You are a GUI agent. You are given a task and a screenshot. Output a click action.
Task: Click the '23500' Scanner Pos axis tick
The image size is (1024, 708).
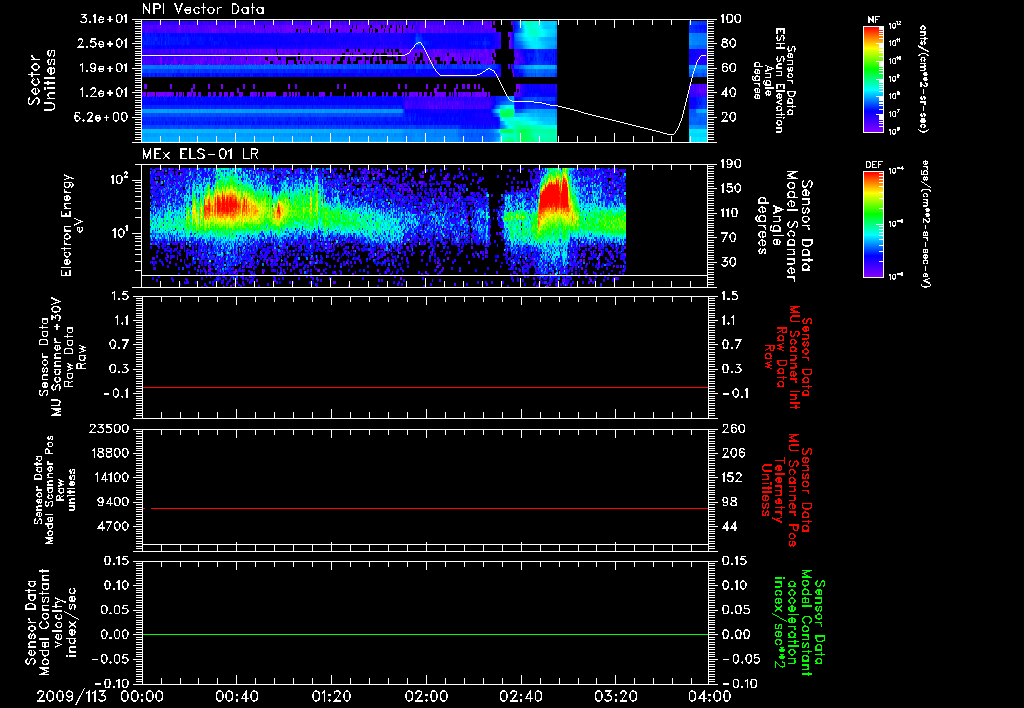(x=109, y=429)
